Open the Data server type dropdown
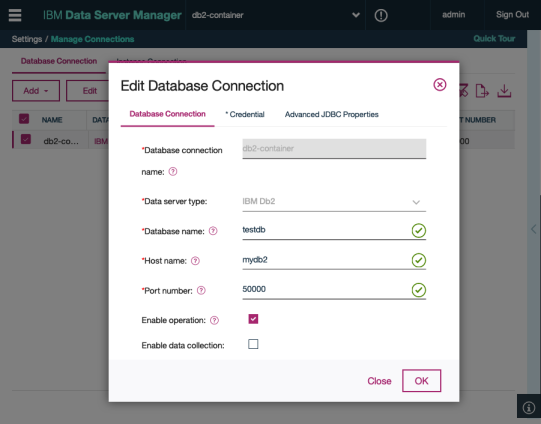Image resolution: width=541 pixels, height=424 pixels. click(334, 202)
